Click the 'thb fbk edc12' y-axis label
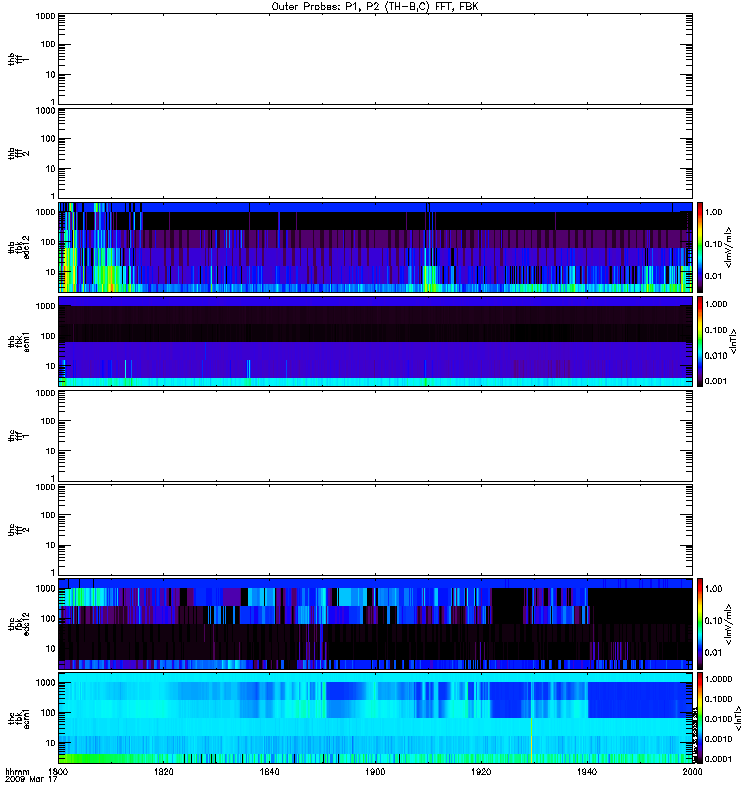The width and height of the screenshot is (750, 800). pos(18,247)
